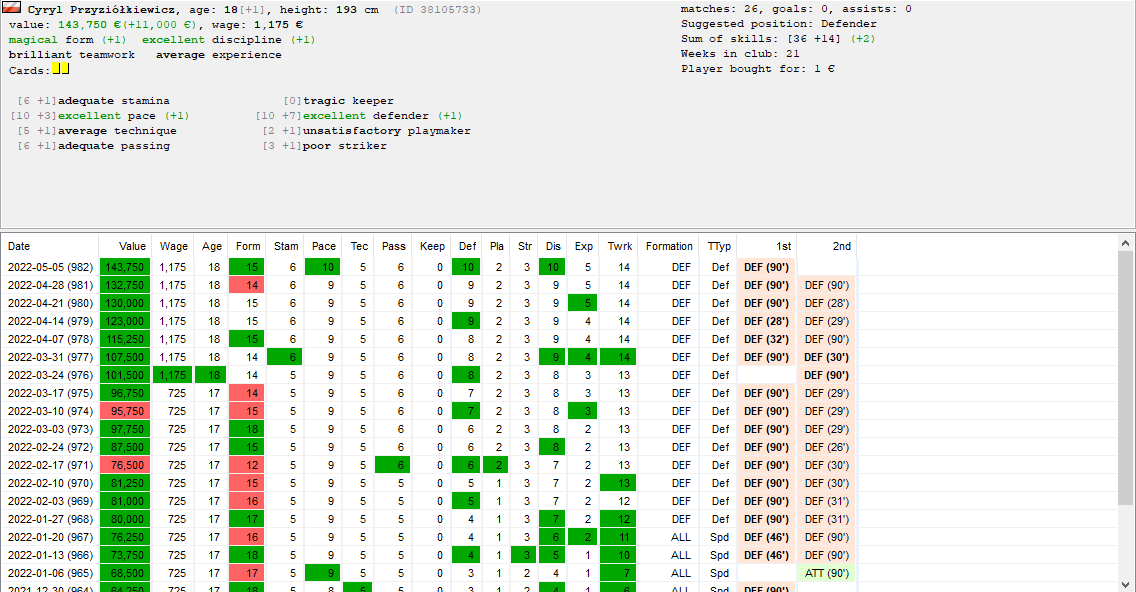Click the 'Suggested position: Defender' line
Viewport: 1136px width, 592px height.
[x=778, y=24]
